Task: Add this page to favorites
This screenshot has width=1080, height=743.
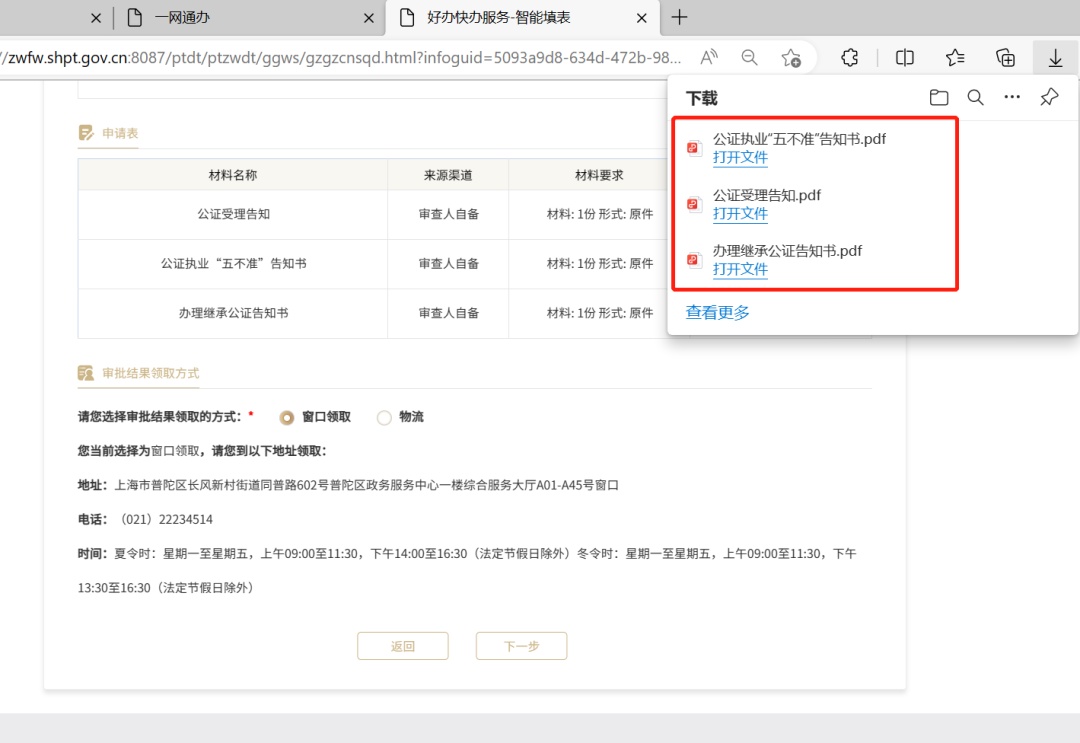Action: click(x=791, y=58)
